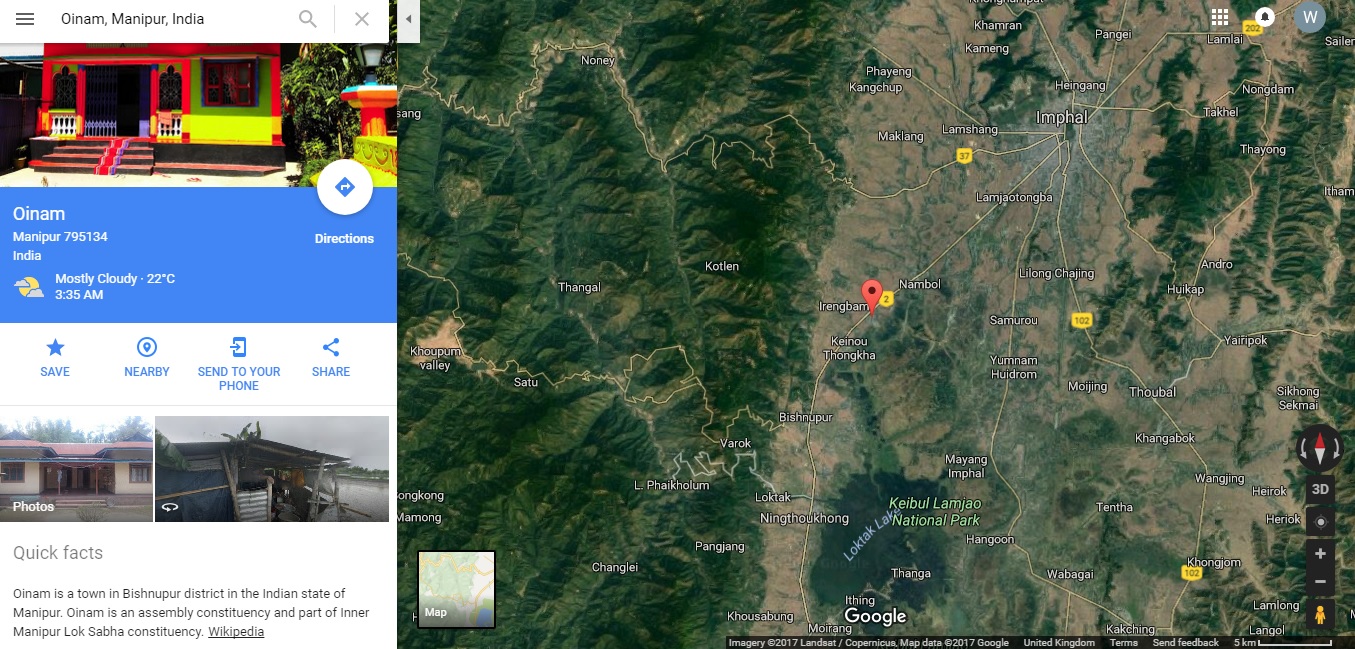Open the Wikipedia link
1355x649 pixels.
236,632
